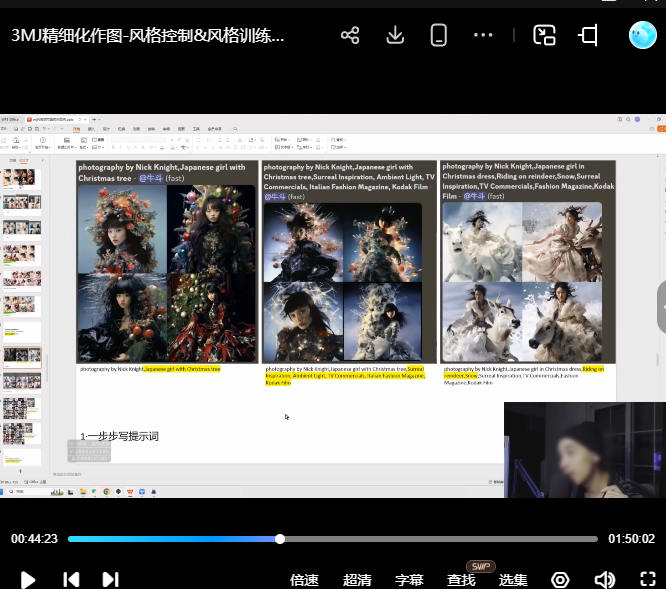Toggle the circular ring icon beside volume
The width and height of the screenshot is (666, 589).
(560, 579)
